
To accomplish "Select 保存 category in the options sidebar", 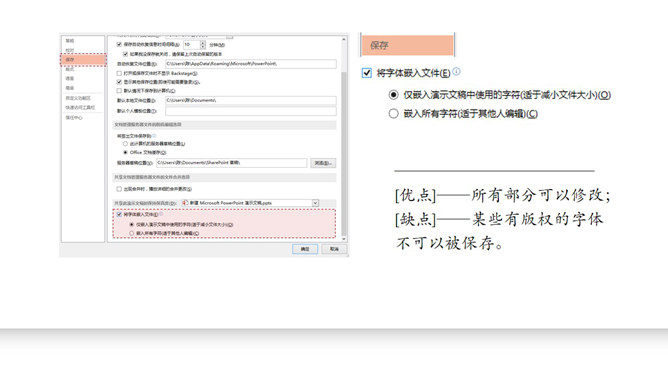I will pos(83,60).
